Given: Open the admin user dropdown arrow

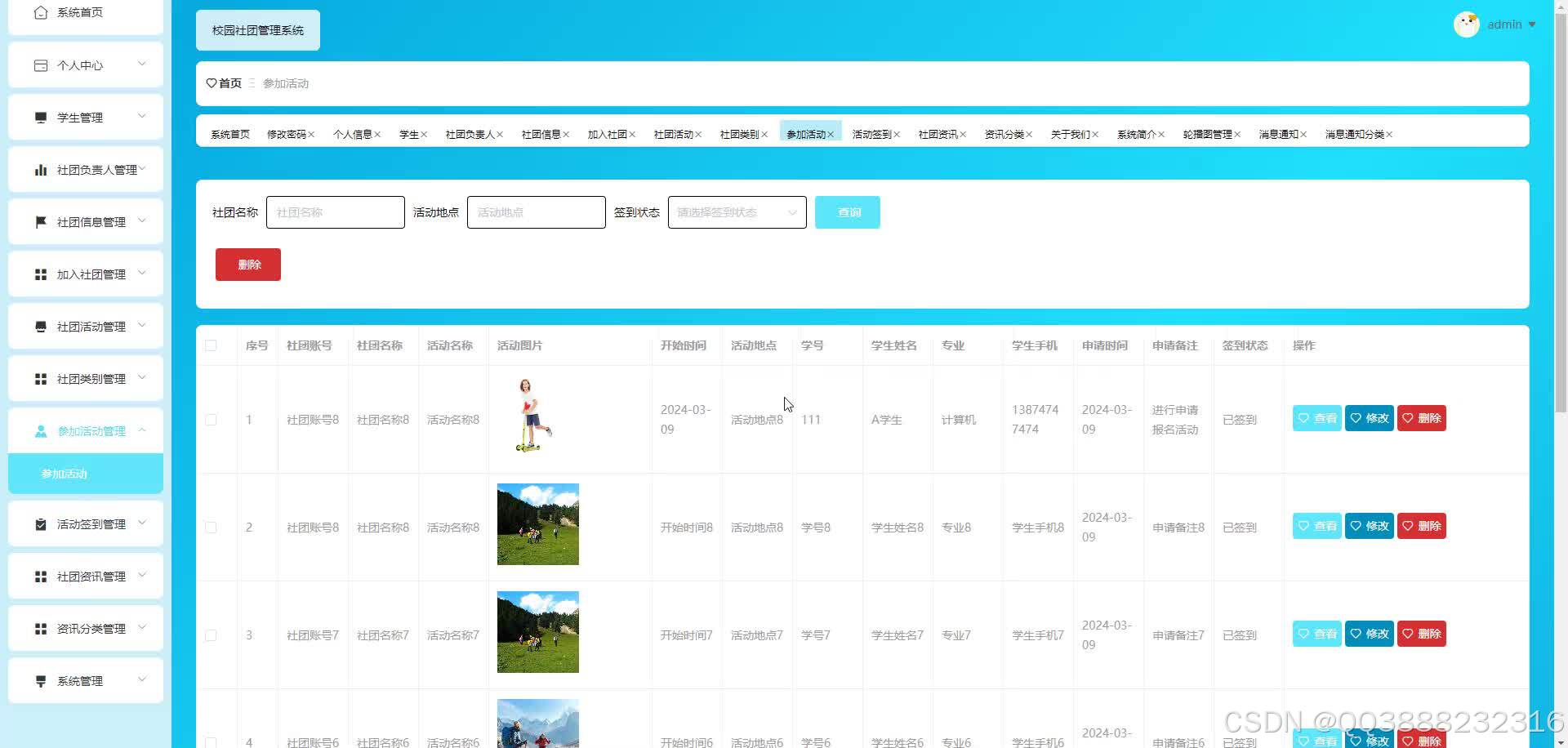Looking at the screenshot, I should (1532, 24).
